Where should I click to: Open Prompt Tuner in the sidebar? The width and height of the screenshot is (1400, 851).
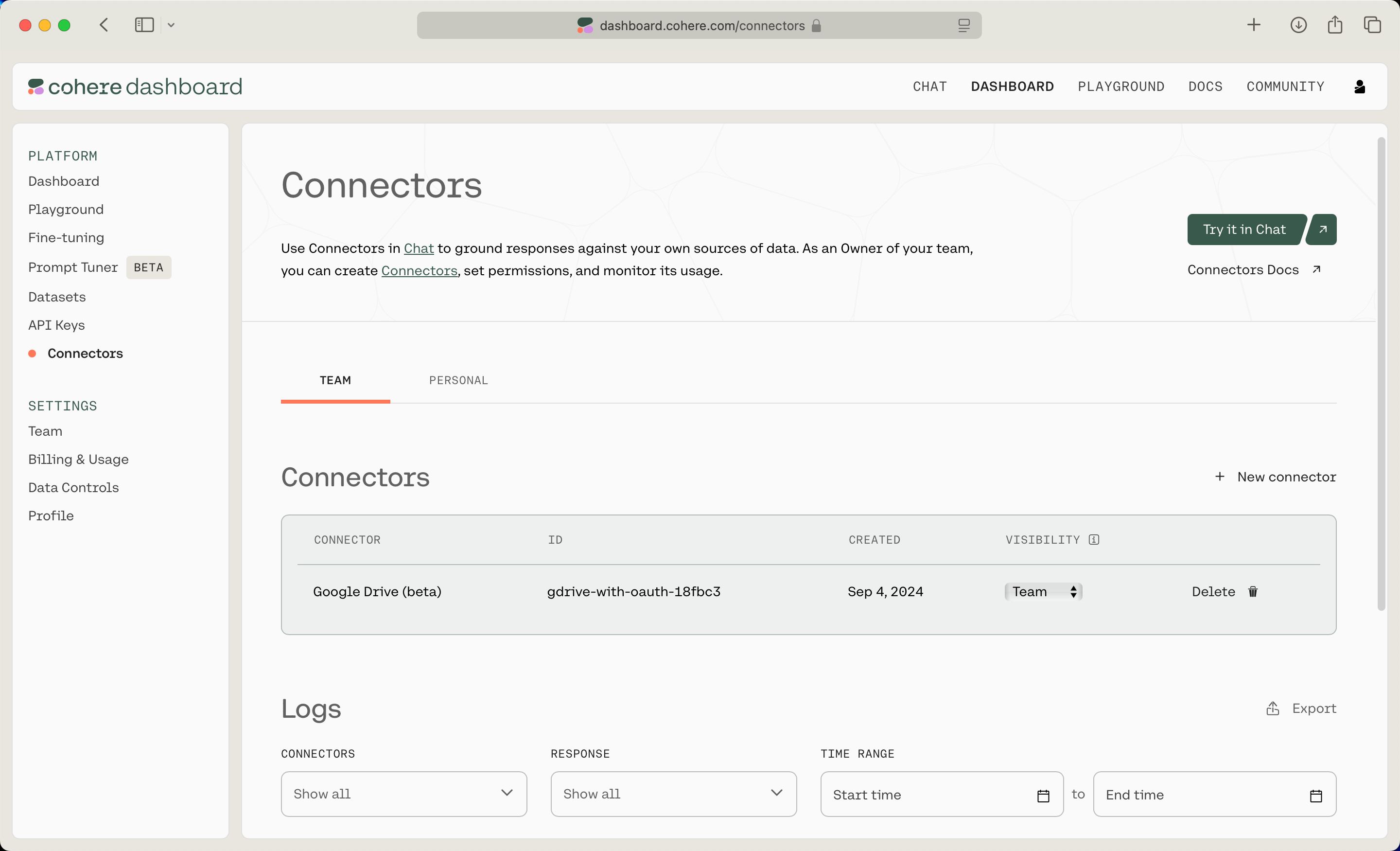click(x=73, y=267)
